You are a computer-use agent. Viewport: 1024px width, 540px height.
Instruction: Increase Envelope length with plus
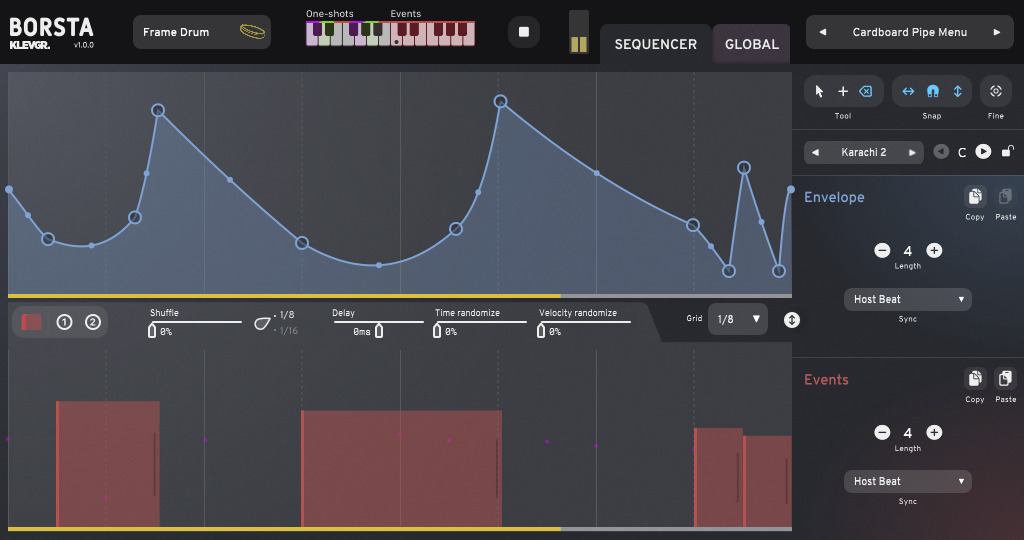point(934,250)
